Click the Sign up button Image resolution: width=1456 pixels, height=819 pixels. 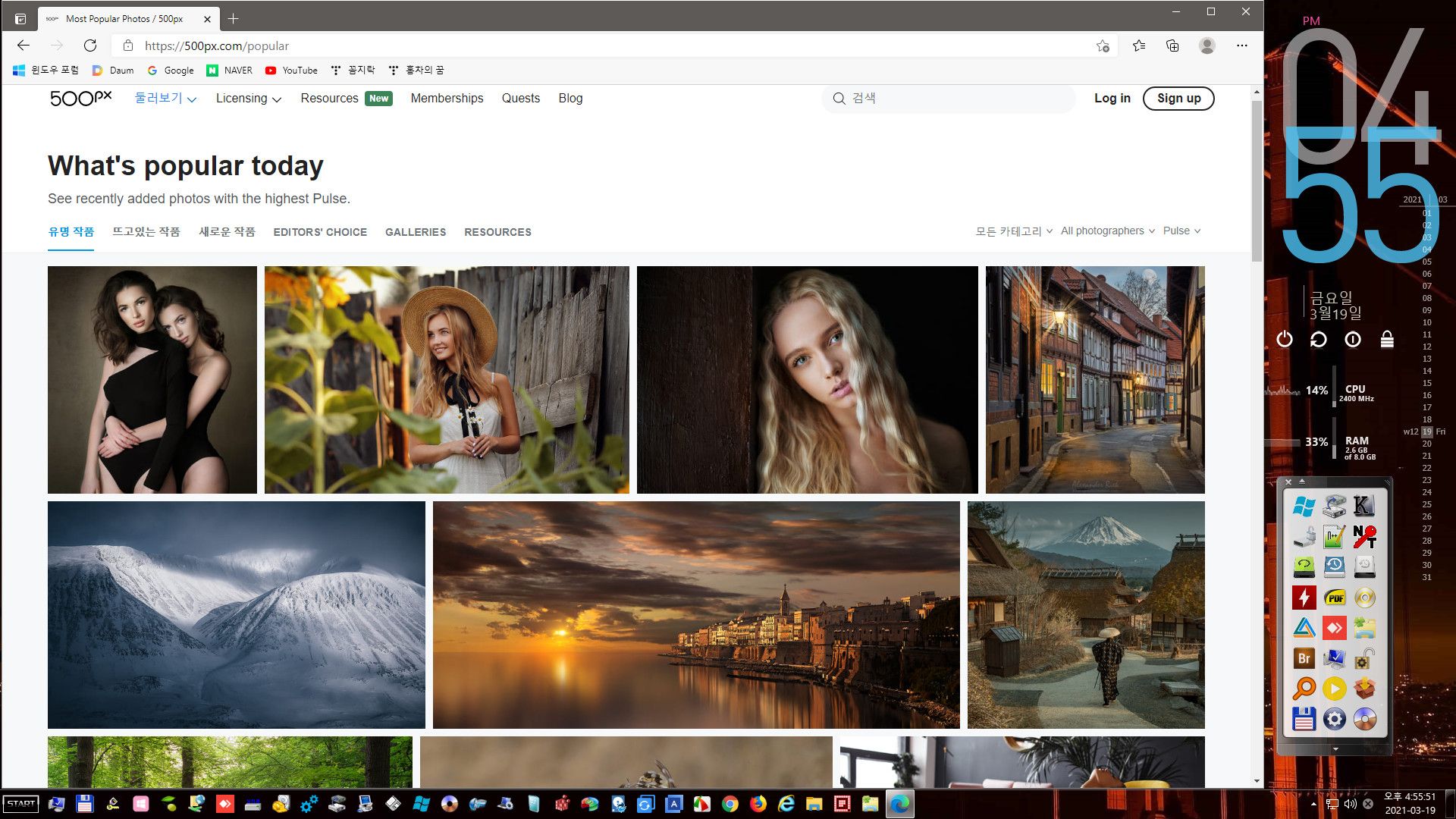click(x=1178, y=99)
